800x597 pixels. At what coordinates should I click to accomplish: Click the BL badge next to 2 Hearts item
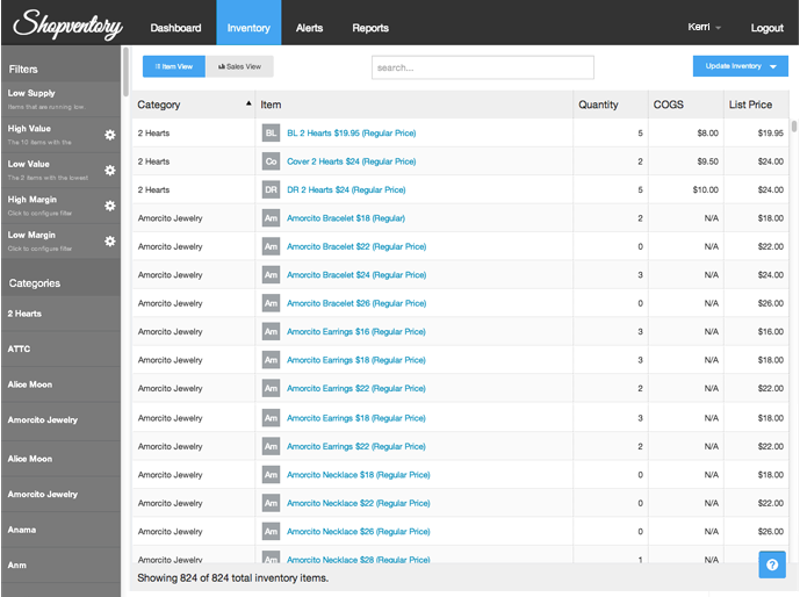point(270,132)
